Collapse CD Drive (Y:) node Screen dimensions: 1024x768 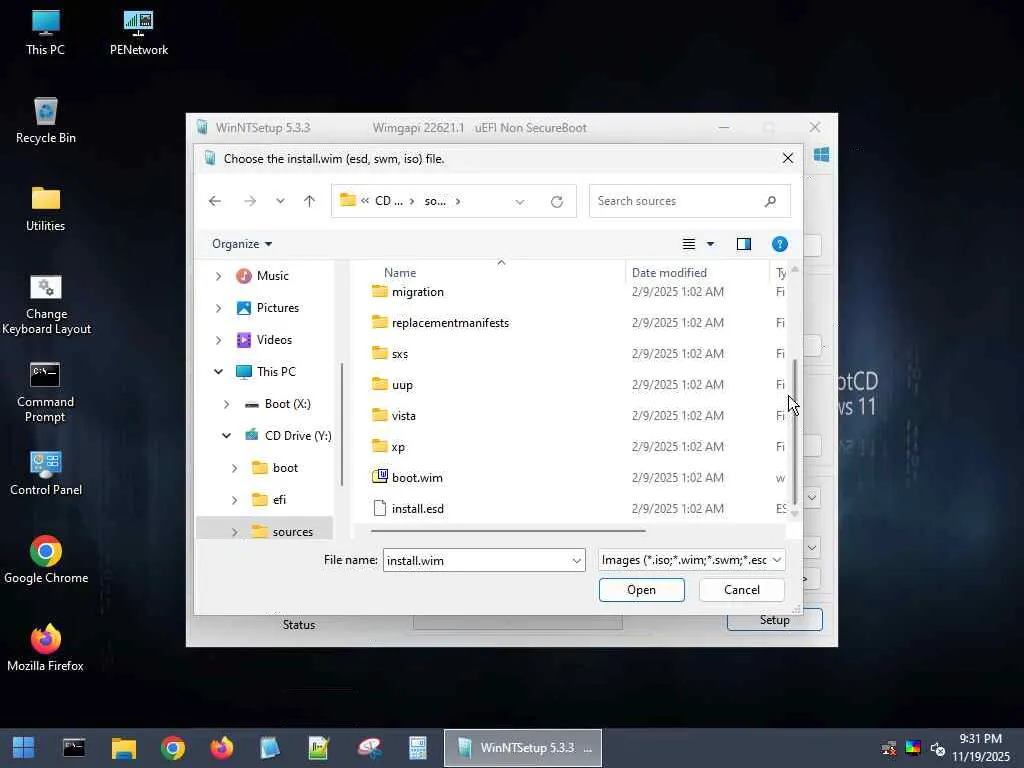click(x=227, y=436)
